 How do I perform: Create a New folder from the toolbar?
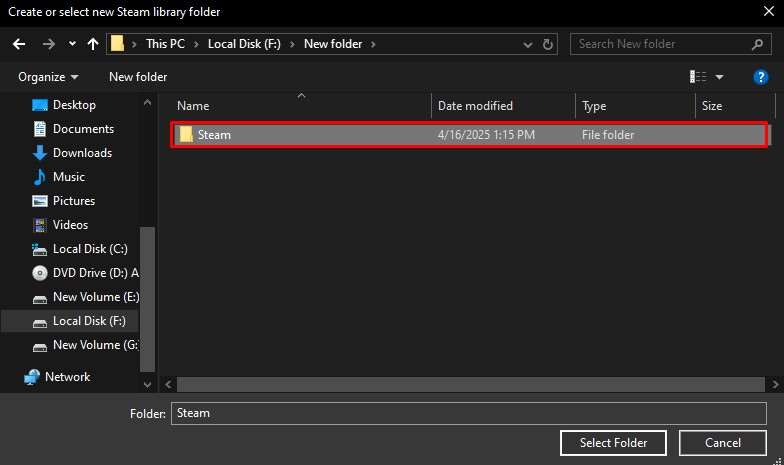138,77
